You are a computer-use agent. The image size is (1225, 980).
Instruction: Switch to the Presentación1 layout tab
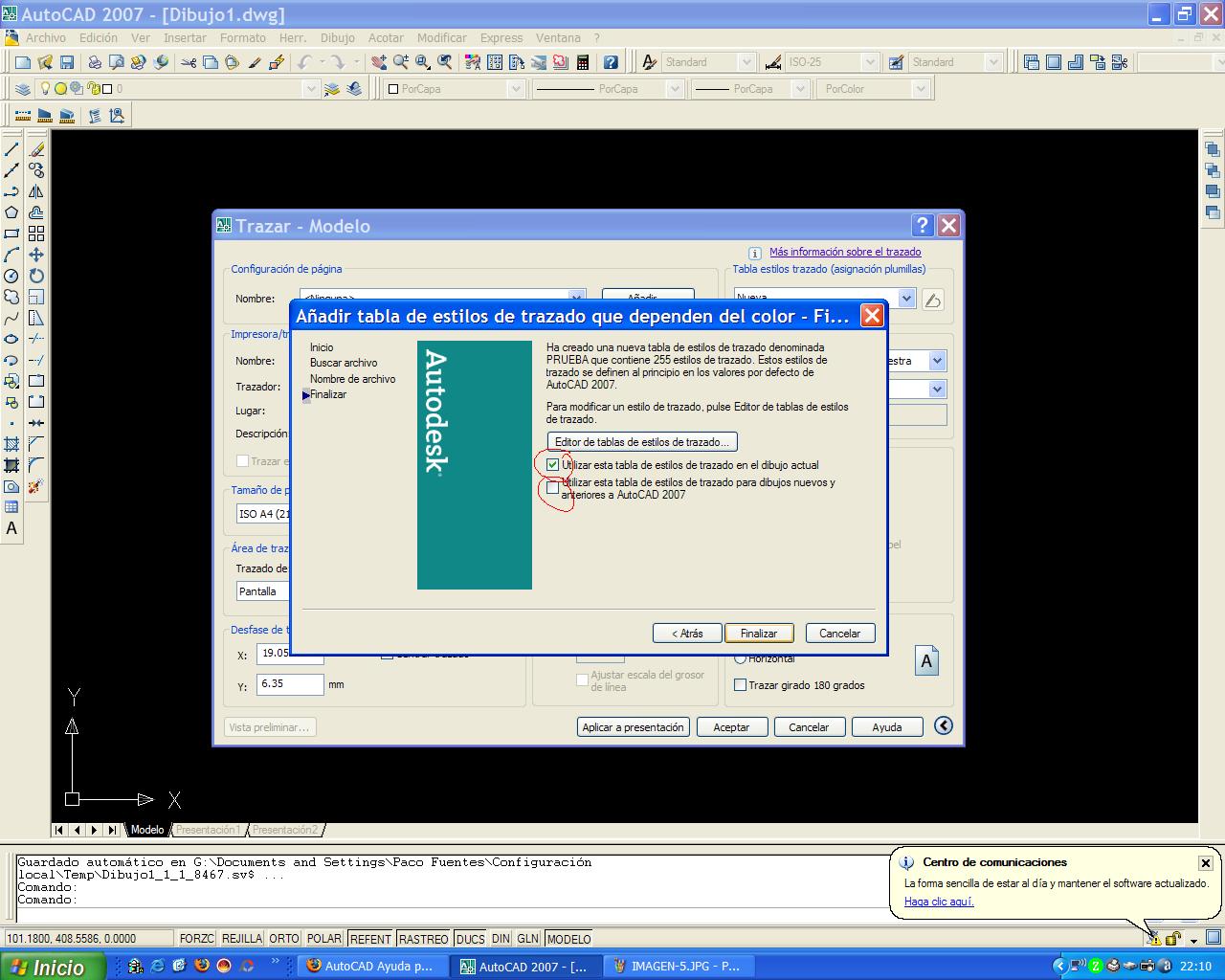click(208, 830)
